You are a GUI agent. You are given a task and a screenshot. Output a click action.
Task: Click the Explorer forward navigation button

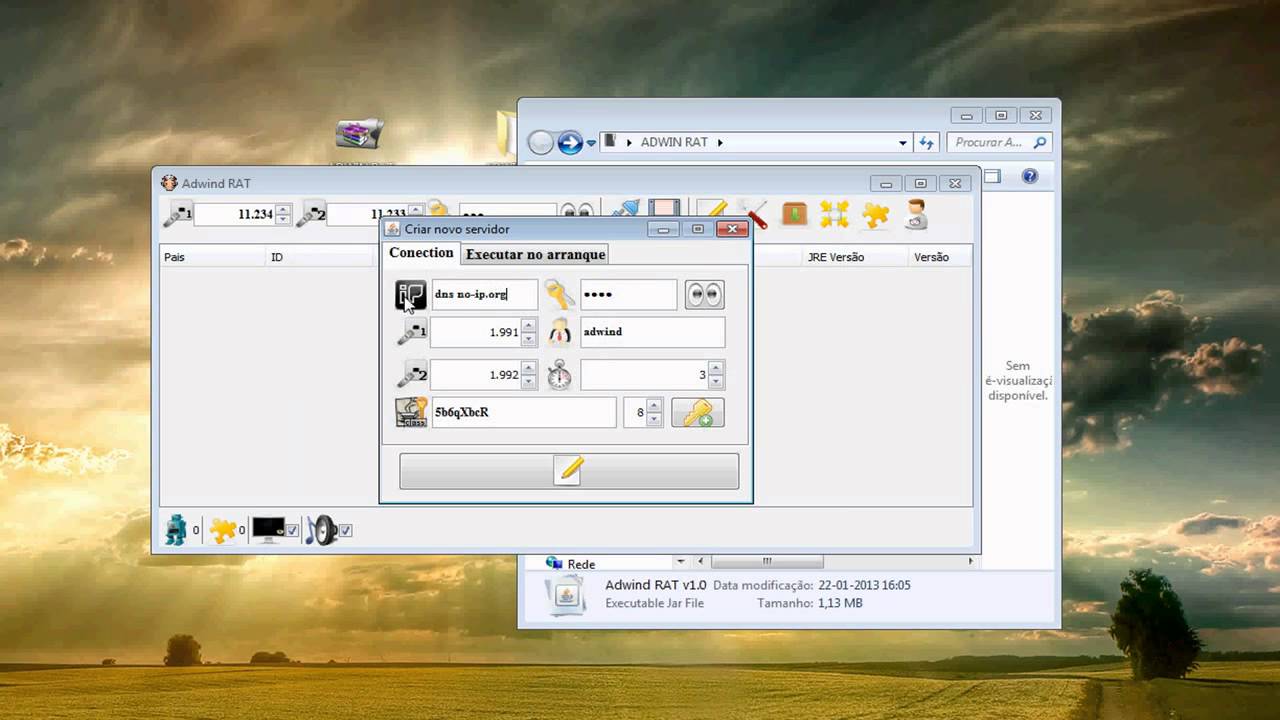(570, 143)
